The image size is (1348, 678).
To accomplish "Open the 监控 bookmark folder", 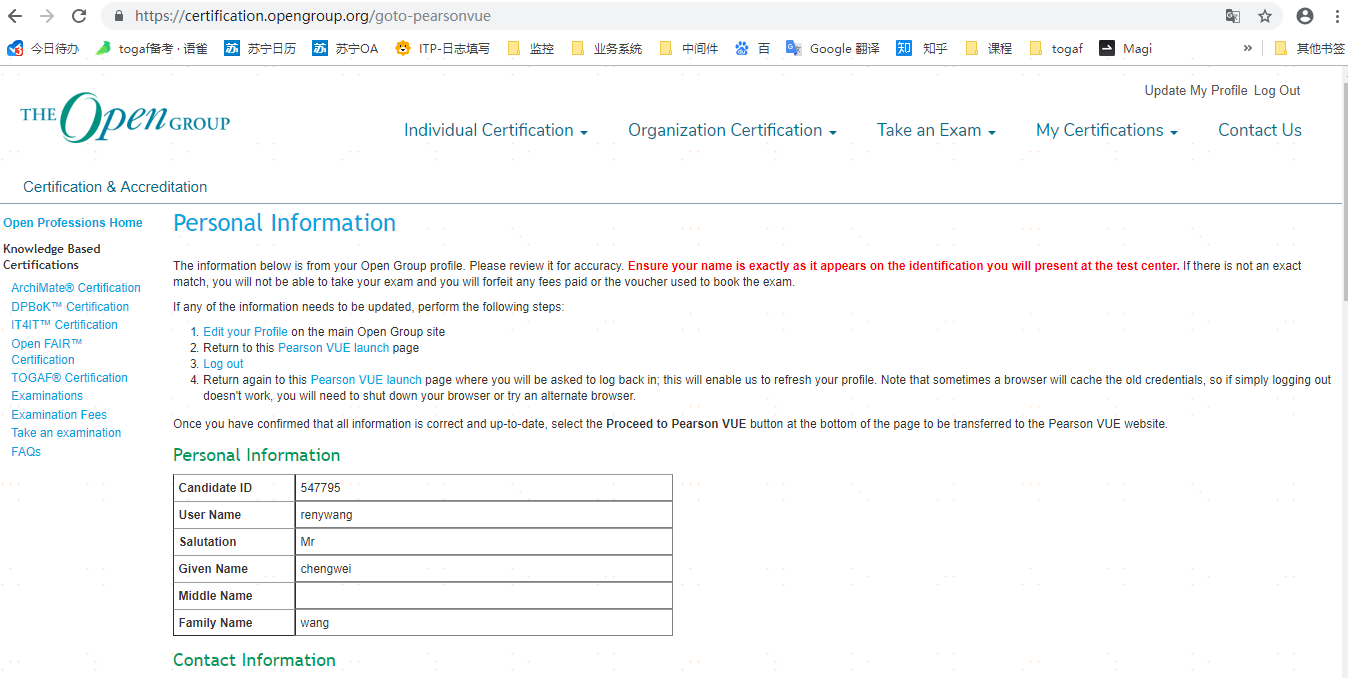I will coord(530,48).
